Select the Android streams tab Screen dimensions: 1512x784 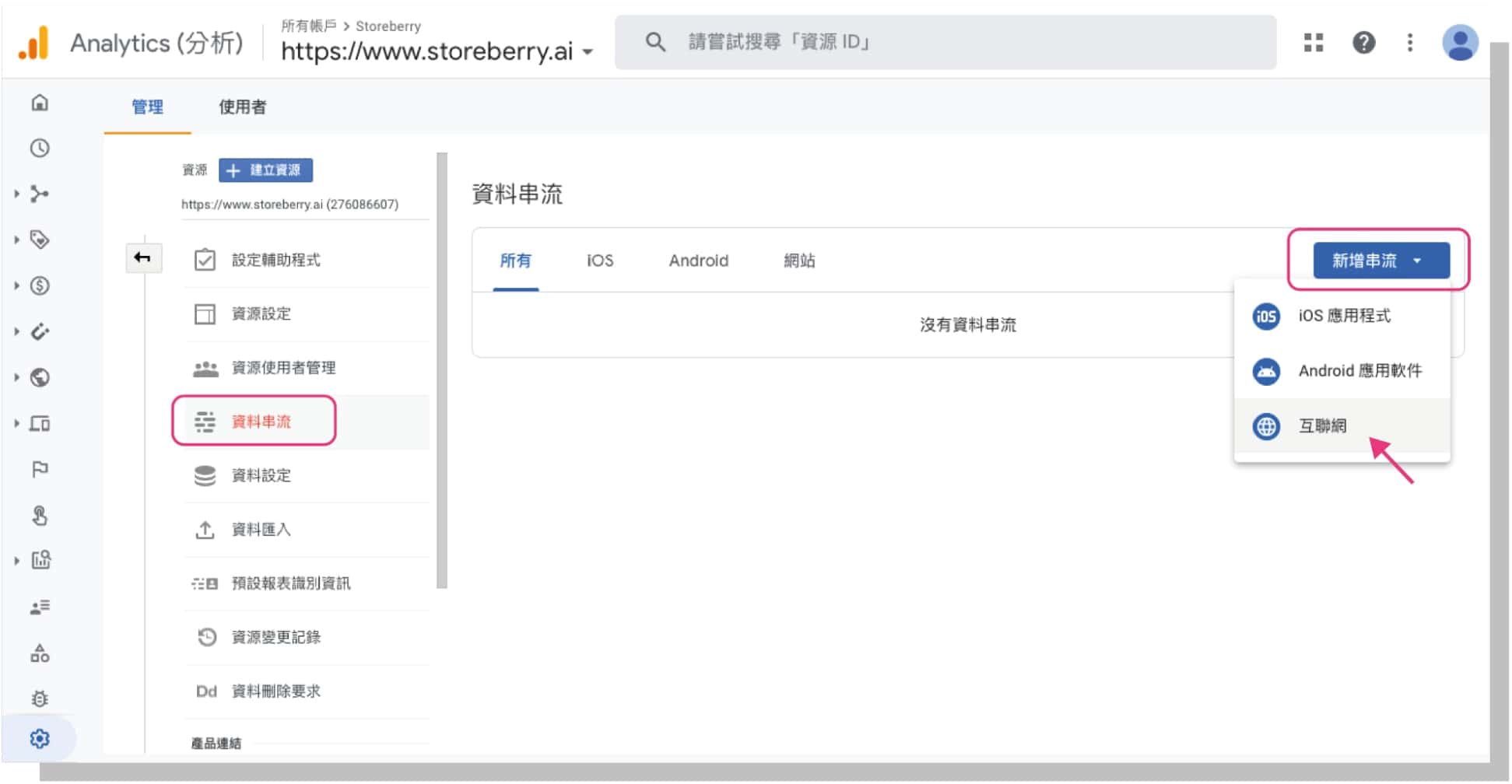[x=698, y=261]
